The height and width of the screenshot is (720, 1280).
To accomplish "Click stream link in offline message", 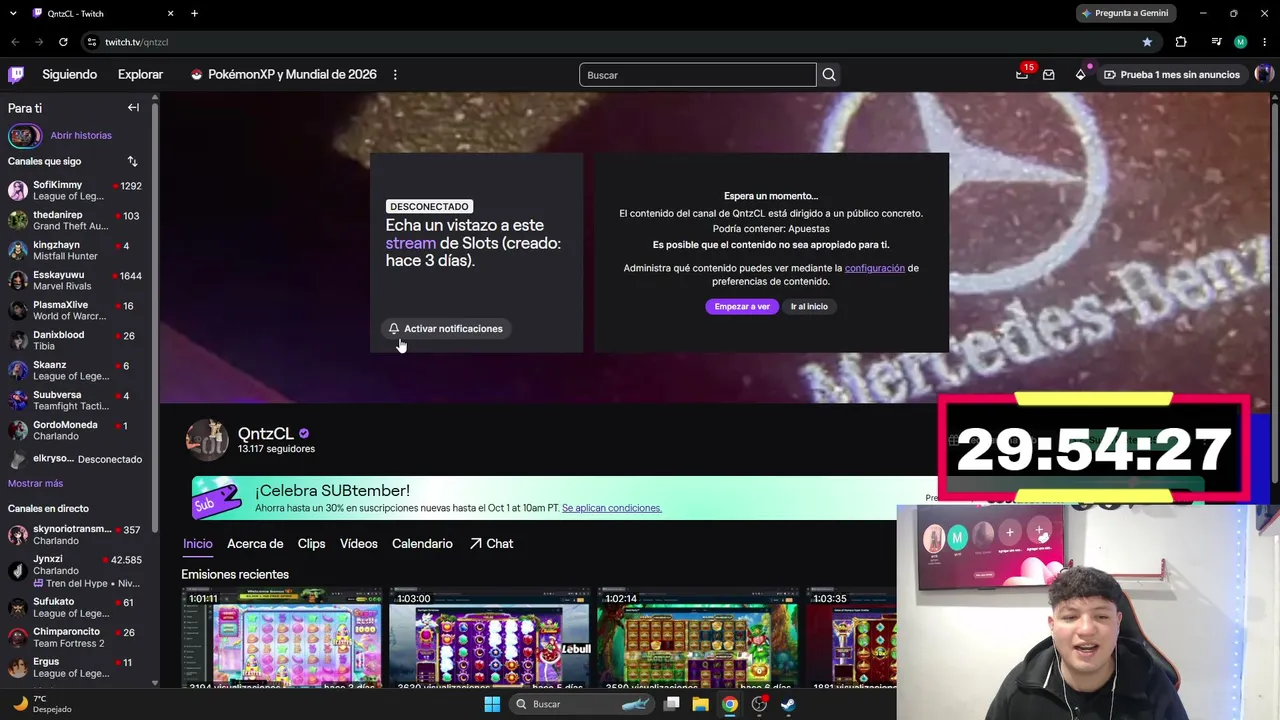I will pos(411,243).
